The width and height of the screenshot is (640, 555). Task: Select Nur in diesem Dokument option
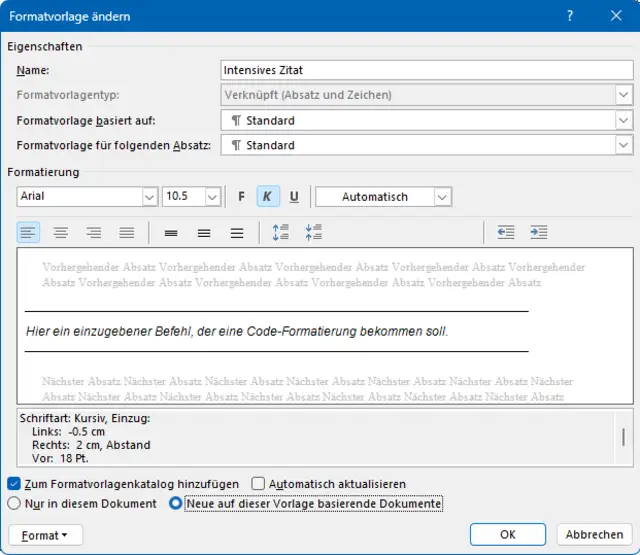click(x=14, y=504)
